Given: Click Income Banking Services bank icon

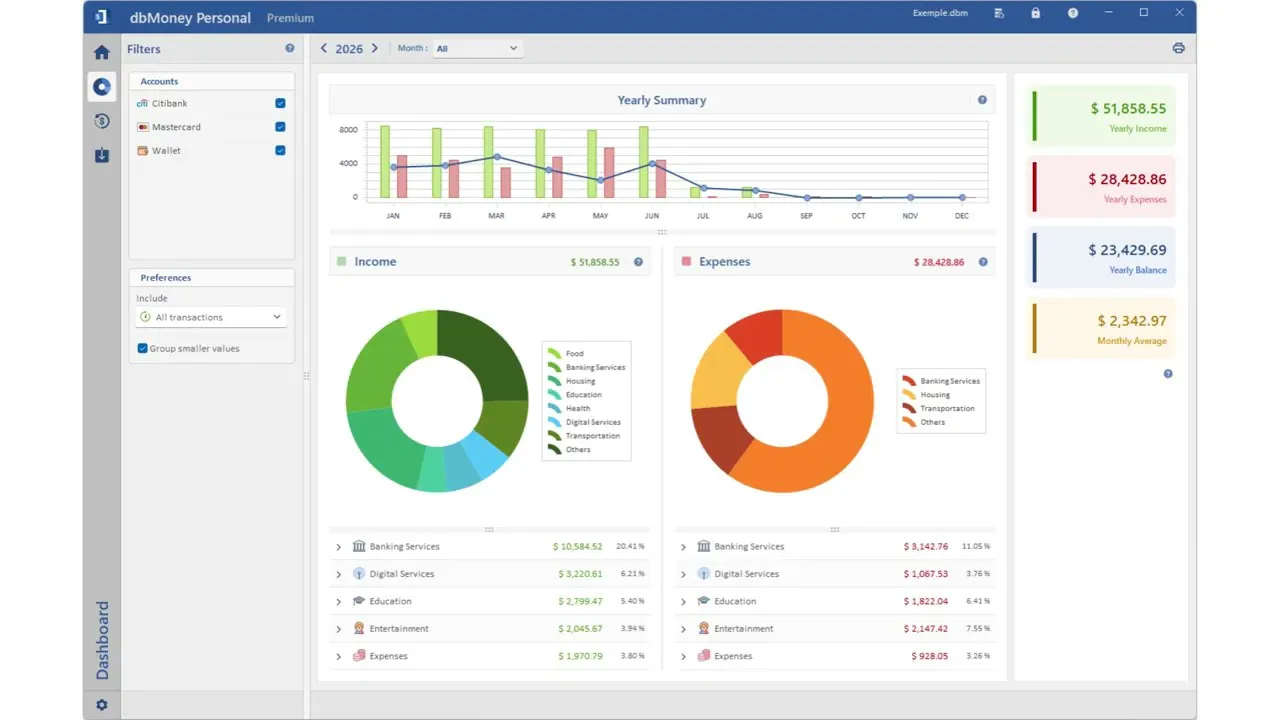Looking at the screenshot, I should tap(359, 547).
